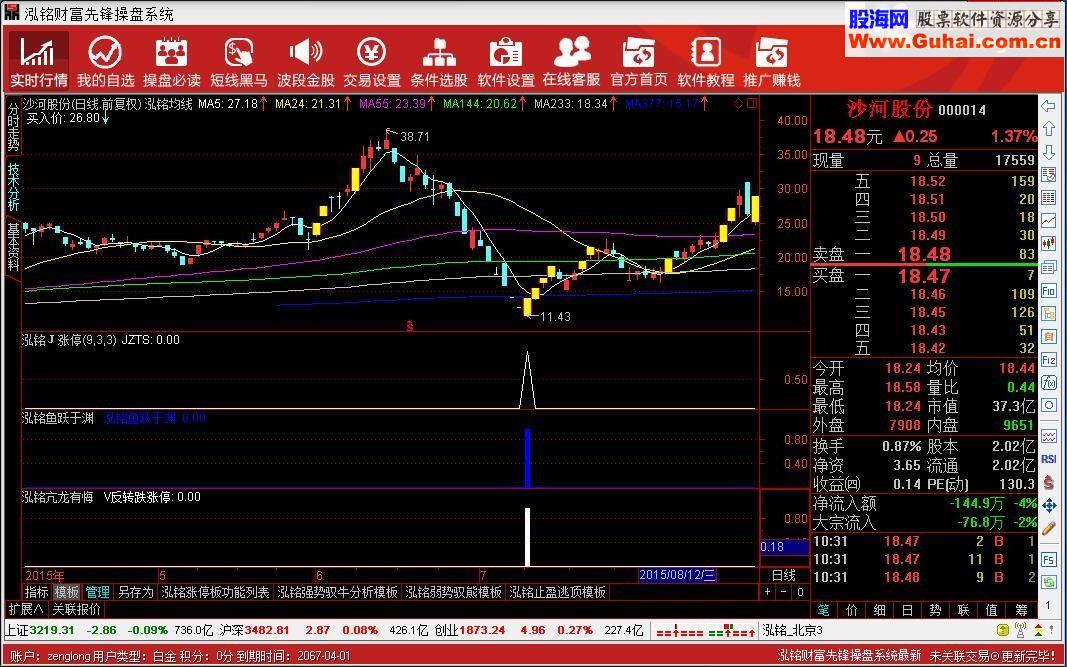Select the 细 tab in quote panel

click(881, 609)
